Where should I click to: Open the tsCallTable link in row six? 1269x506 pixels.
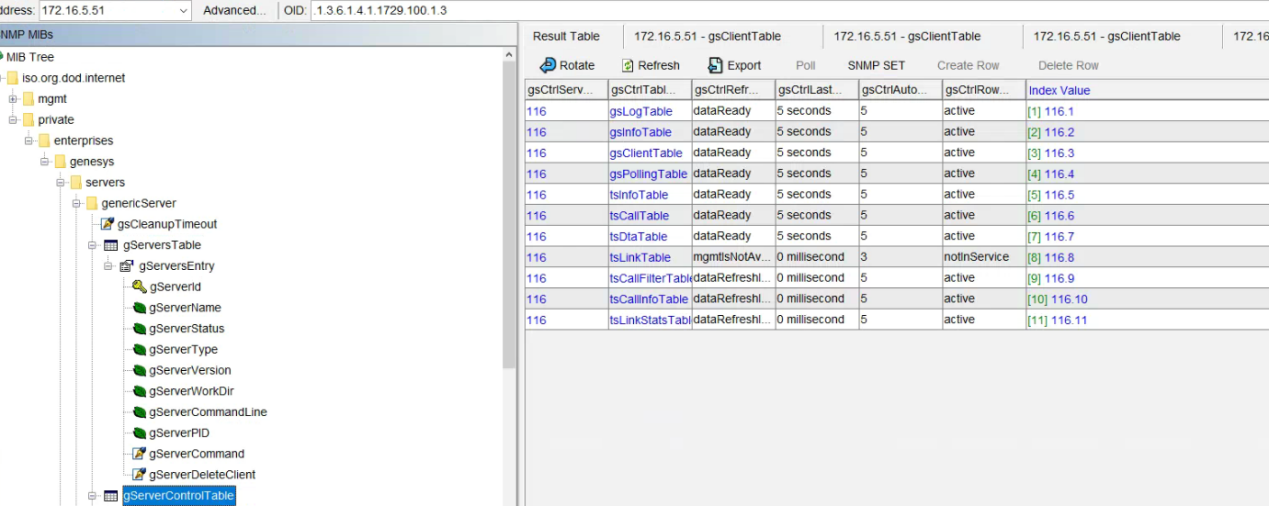tap(639, 216)
